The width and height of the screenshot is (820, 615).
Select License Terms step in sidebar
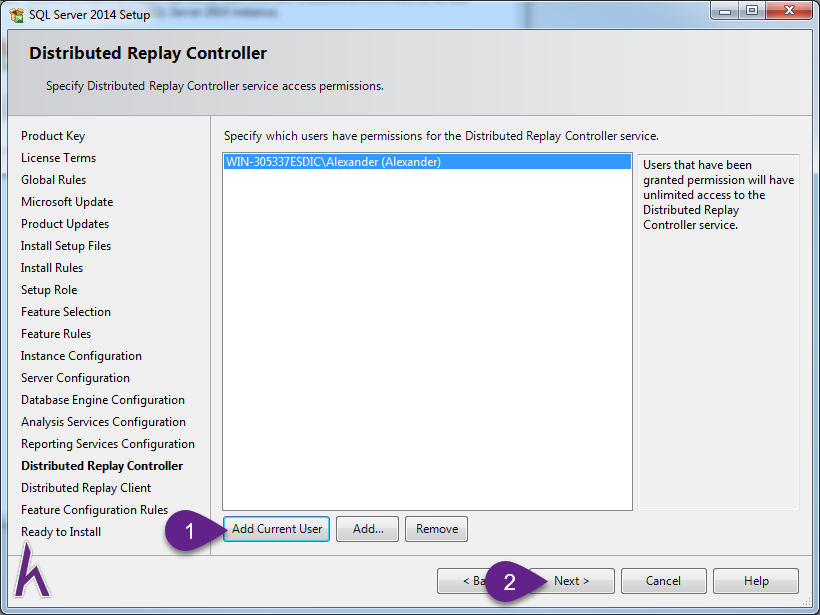click(59, 158)
